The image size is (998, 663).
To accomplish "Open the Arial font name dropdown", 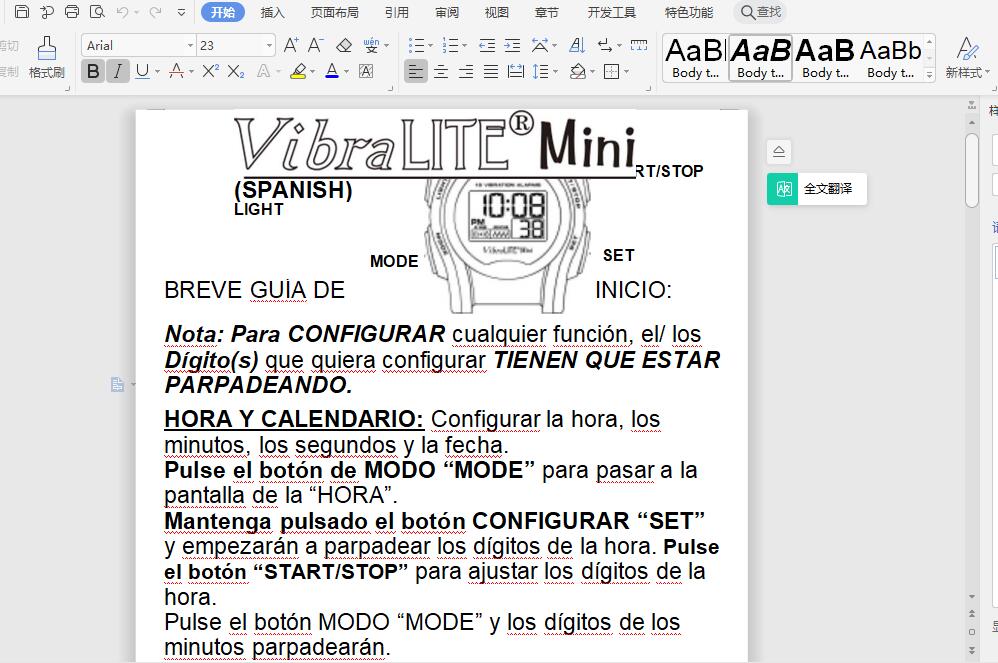I will (190, 46).
